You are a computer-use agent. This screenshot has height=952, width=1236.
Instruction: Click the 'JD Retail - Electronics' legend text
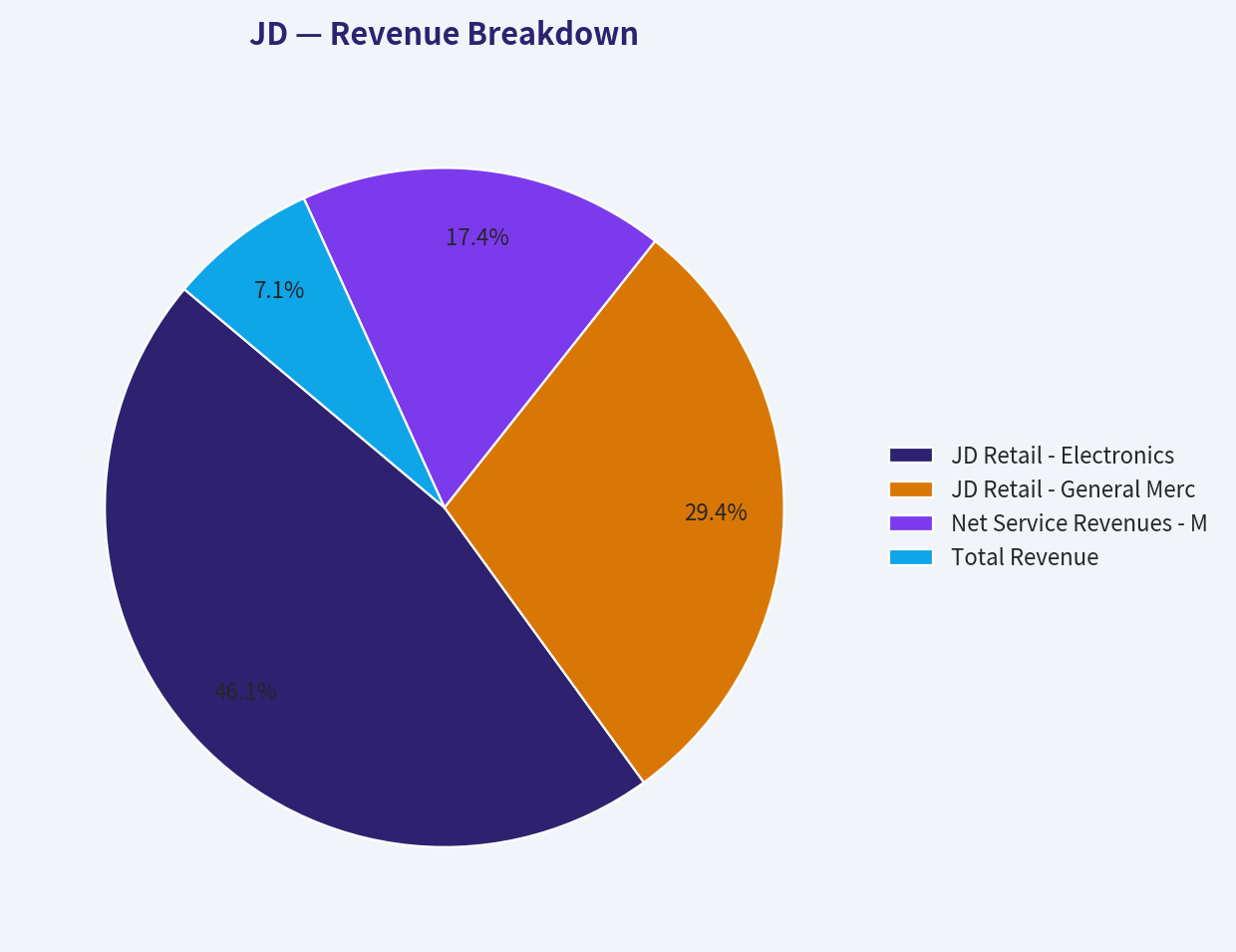pyautogui.click(x=1063, y=456)
